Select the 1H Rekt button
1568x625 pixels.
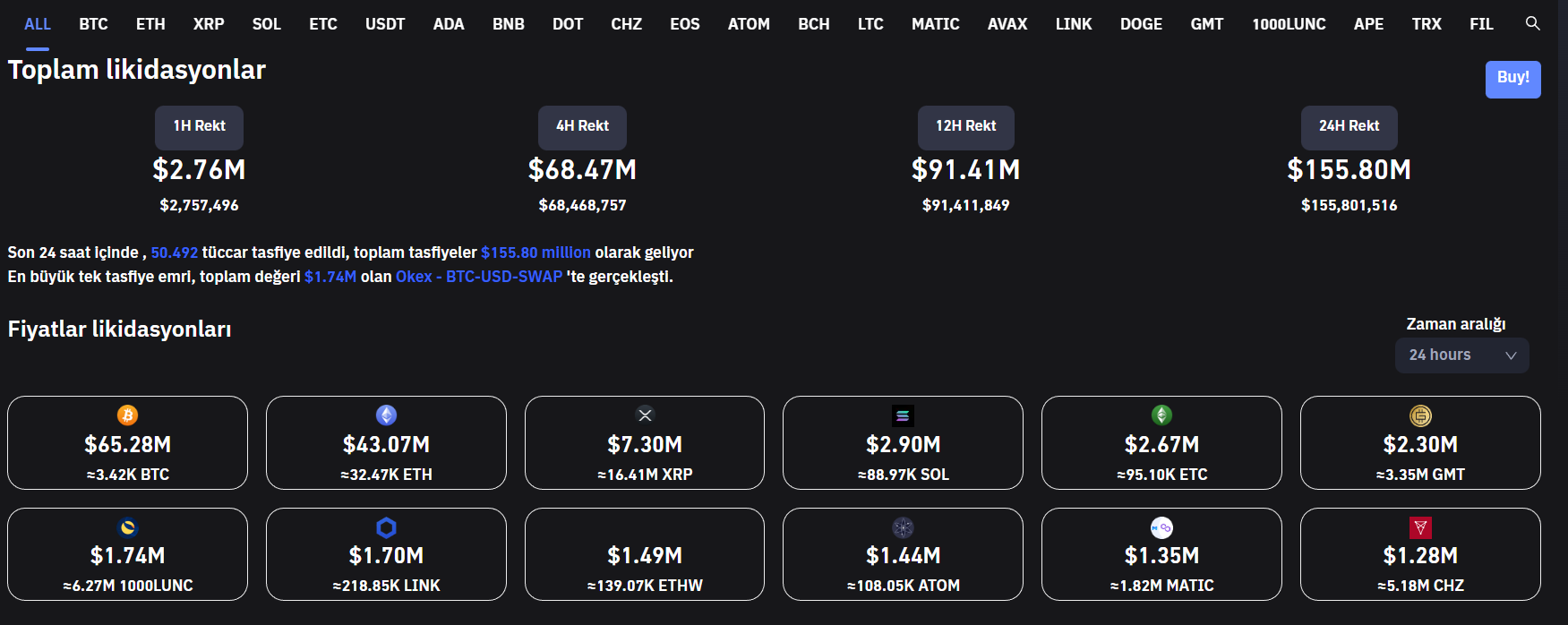pyautogui.click(x=199, y=126)
